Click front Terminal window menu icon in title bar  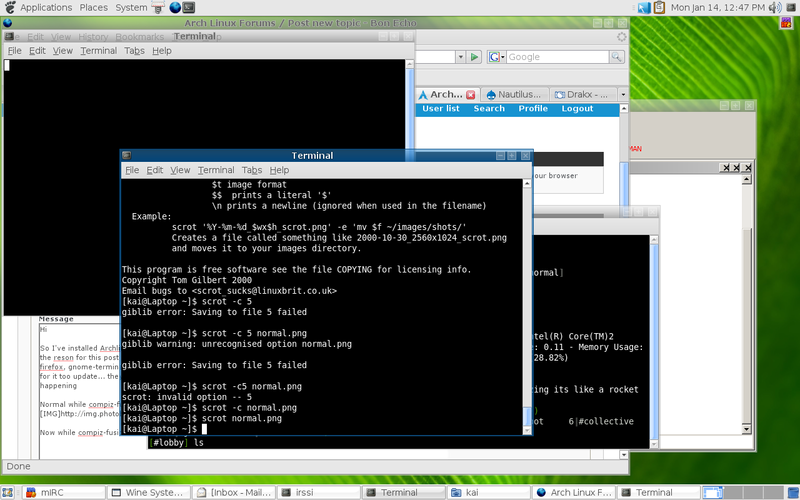[x=127, y=156]
